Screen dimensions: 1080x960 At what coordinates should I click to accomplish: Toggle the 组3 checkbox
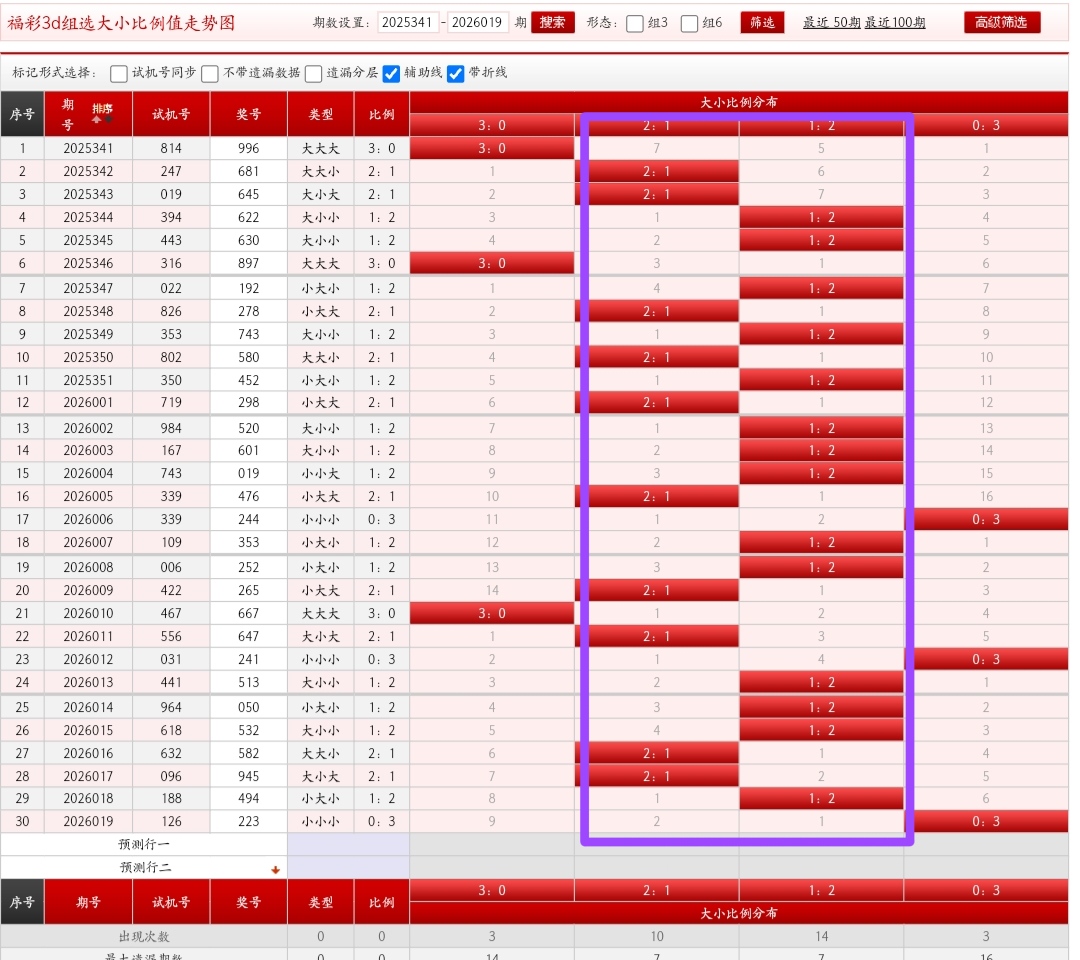point(635,23)
